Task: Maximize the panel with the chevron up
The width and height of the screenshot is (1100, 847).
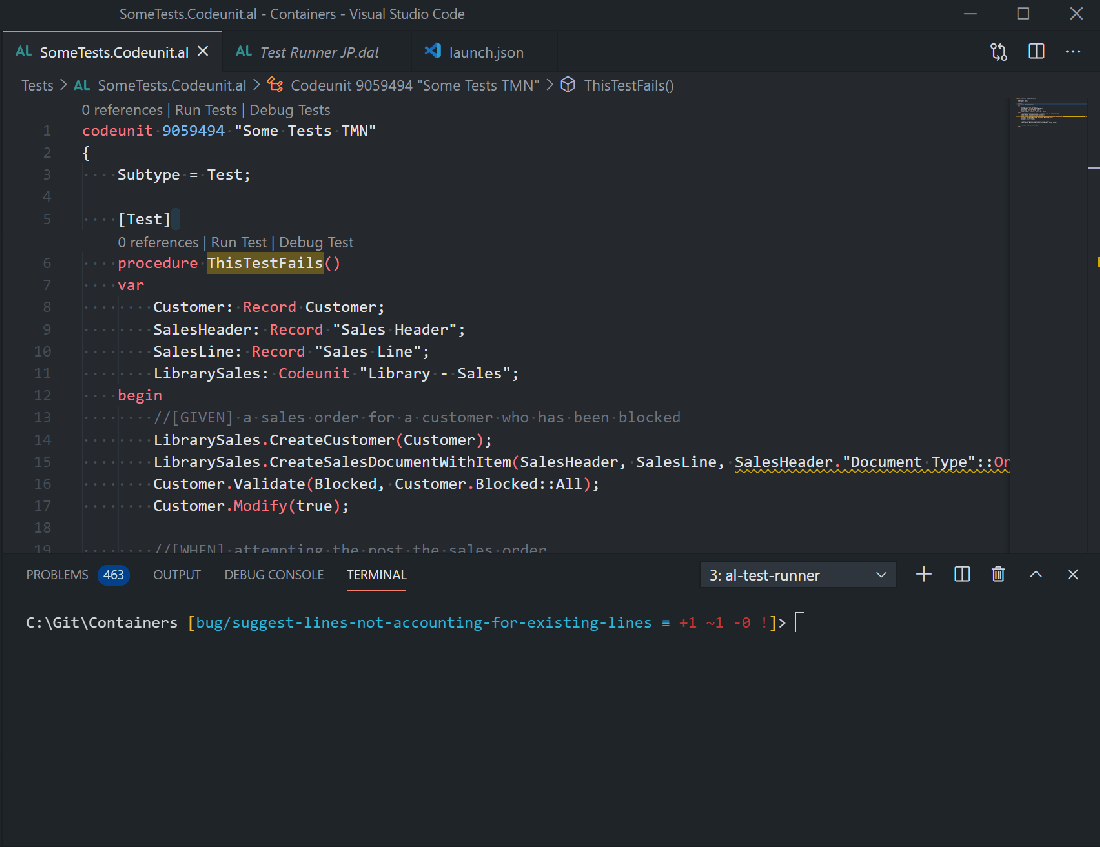Action: pos(1036,574)
